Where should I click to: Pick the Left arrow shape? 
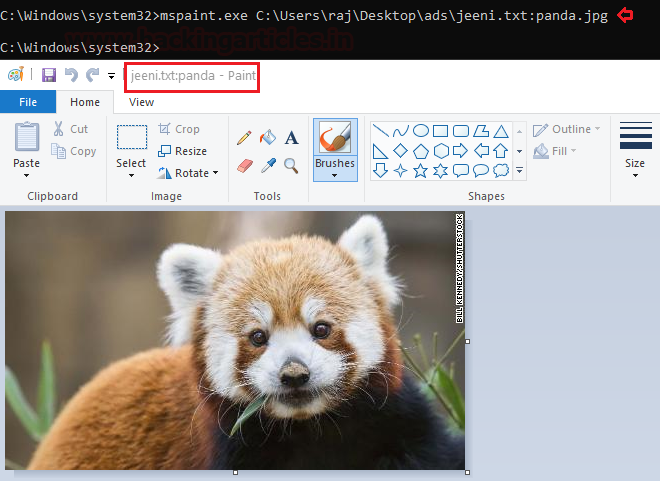pos(481,151)
